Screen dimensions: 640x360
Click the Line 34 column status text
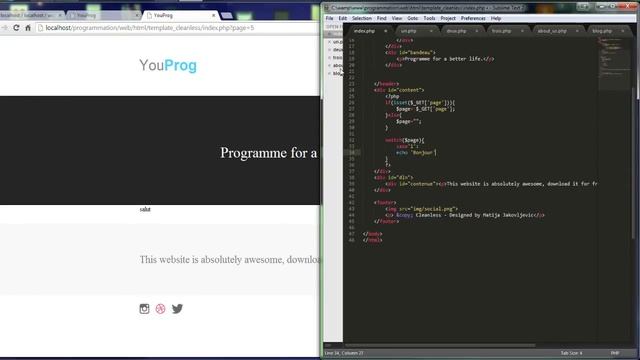click(344, 353)
